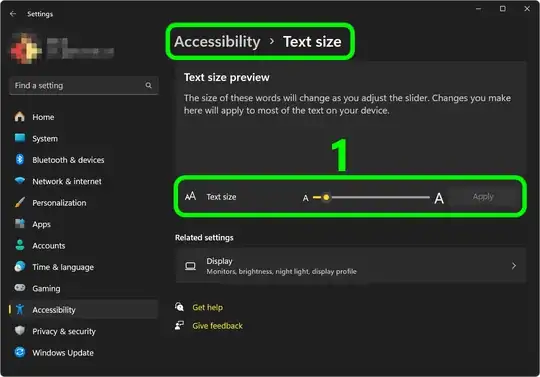Click the Give feedback person icon

[179, 325]
